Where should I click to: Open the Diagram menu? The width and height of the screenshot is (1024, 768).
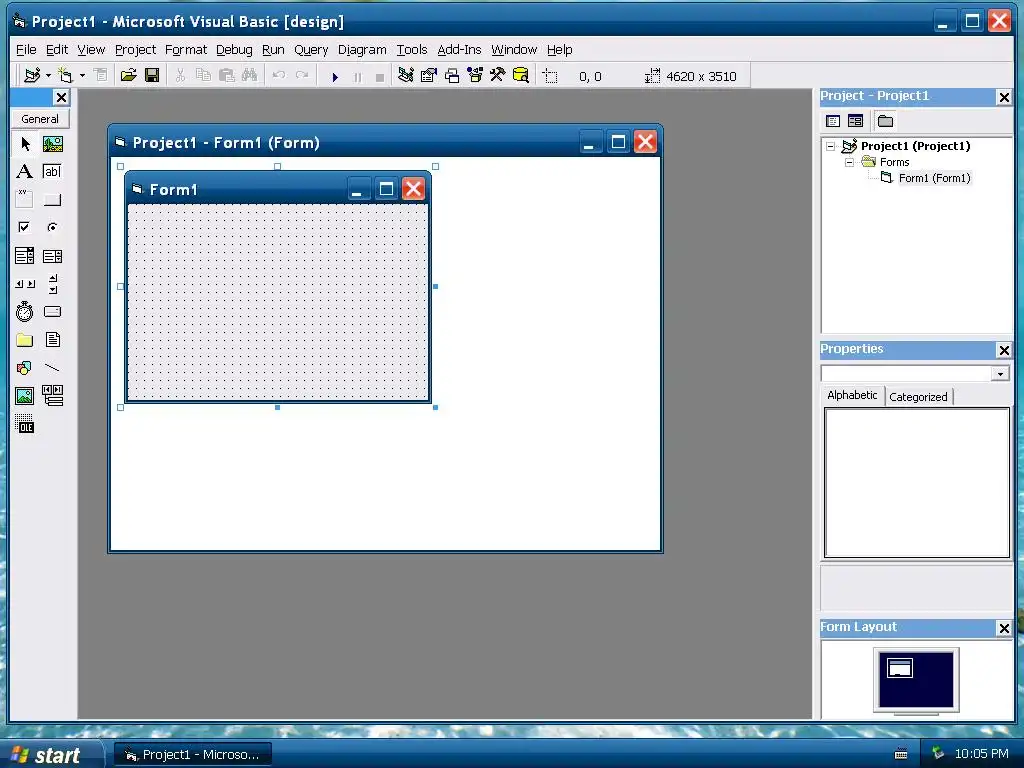pos(362,50)
